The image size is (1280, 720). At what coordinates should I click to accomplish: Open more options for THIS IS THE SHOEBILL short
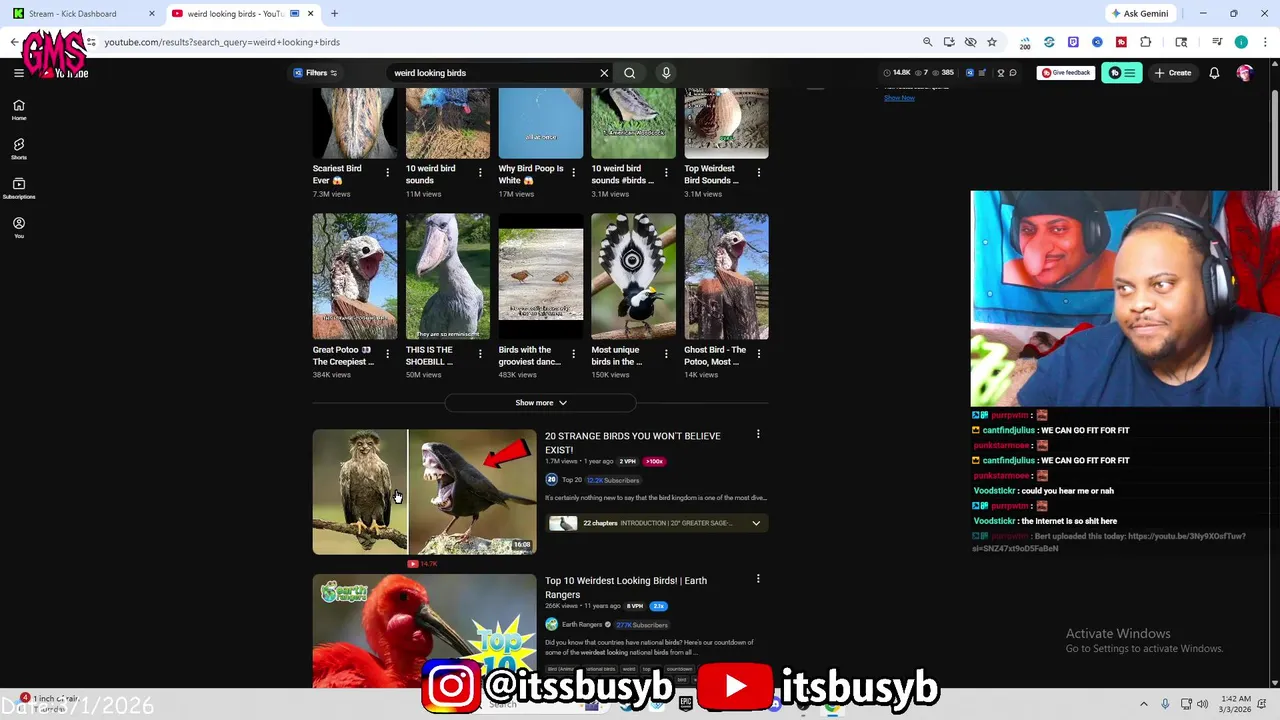tap(480, 354)
